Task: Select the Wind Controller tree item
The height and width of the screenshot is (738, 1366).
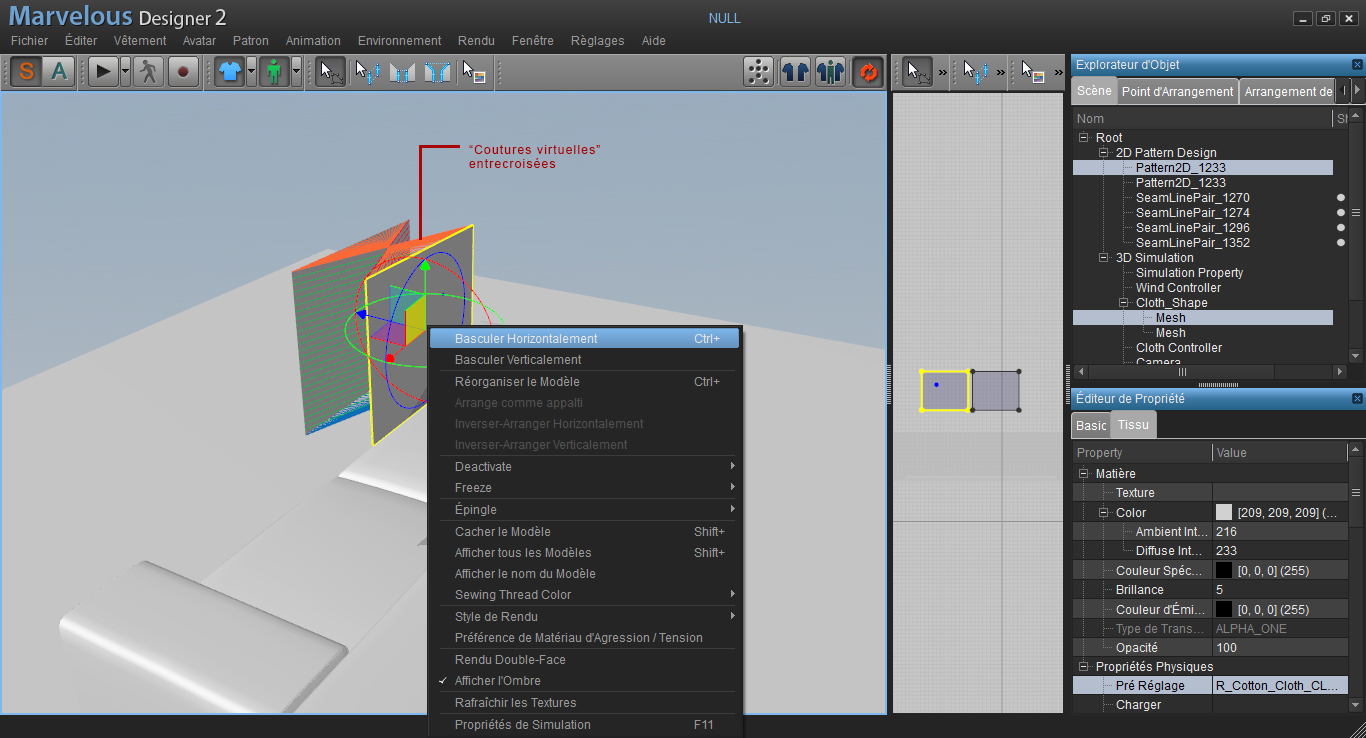Action: [x=1178, y=288]
